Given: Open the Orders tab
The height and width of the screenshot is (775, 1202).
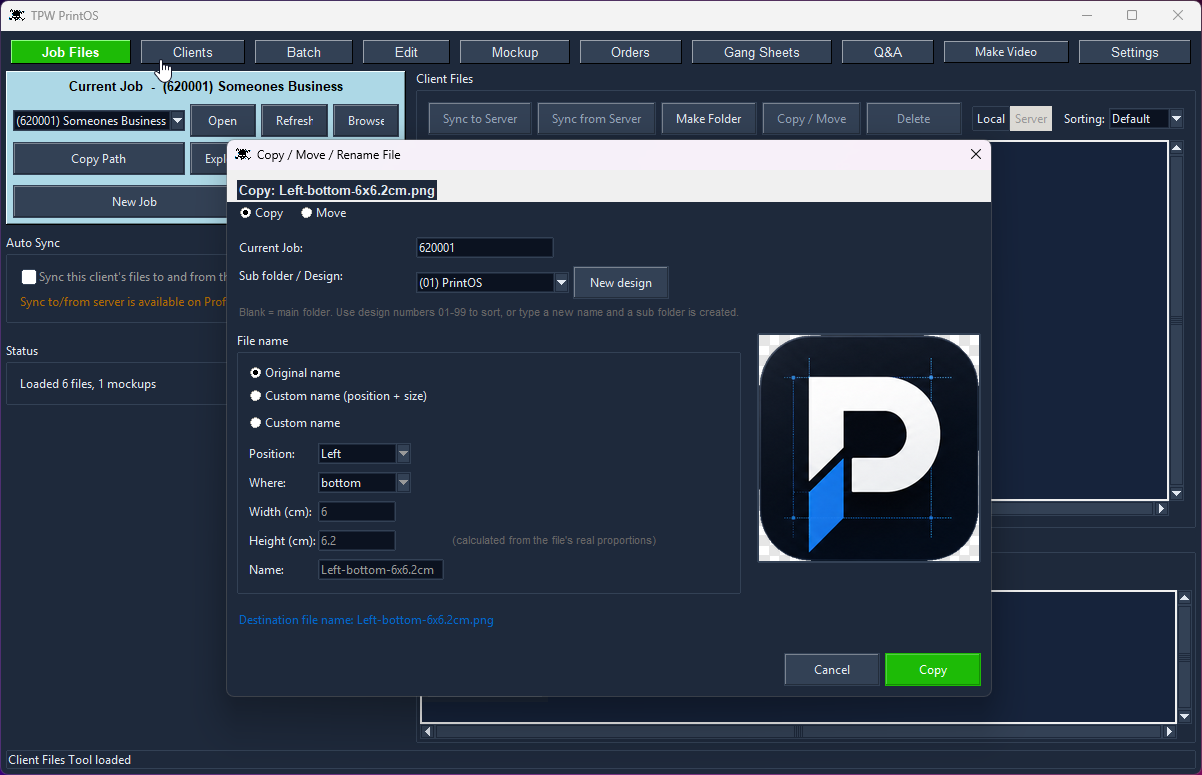Looking at the screenshot, I should click(x=630, y=52).
